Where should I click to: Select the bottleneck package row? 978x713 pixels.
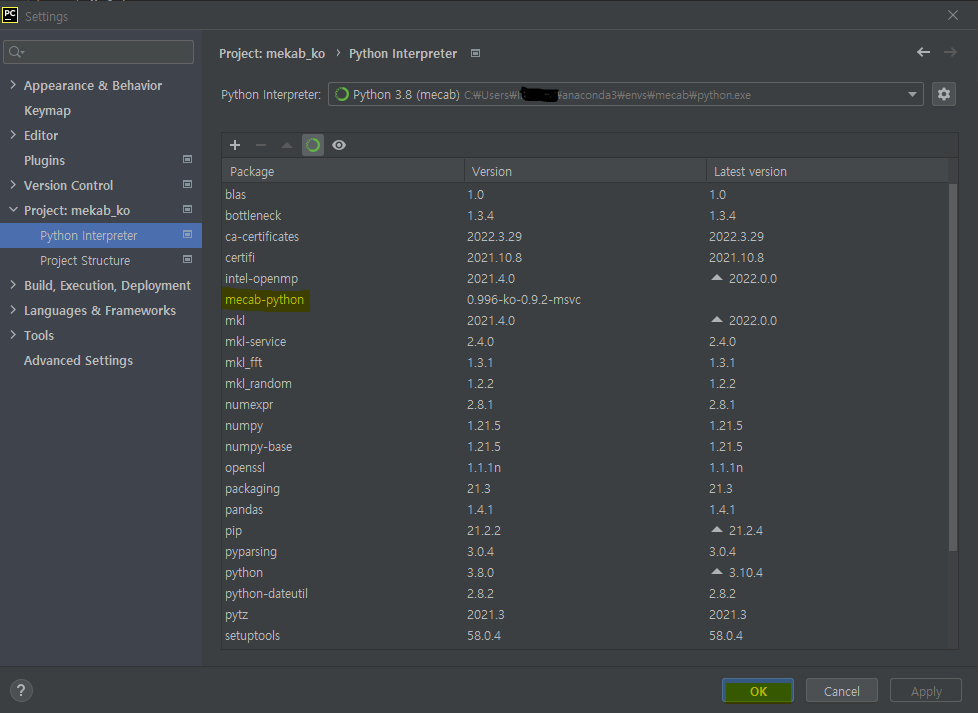(585, 215)
